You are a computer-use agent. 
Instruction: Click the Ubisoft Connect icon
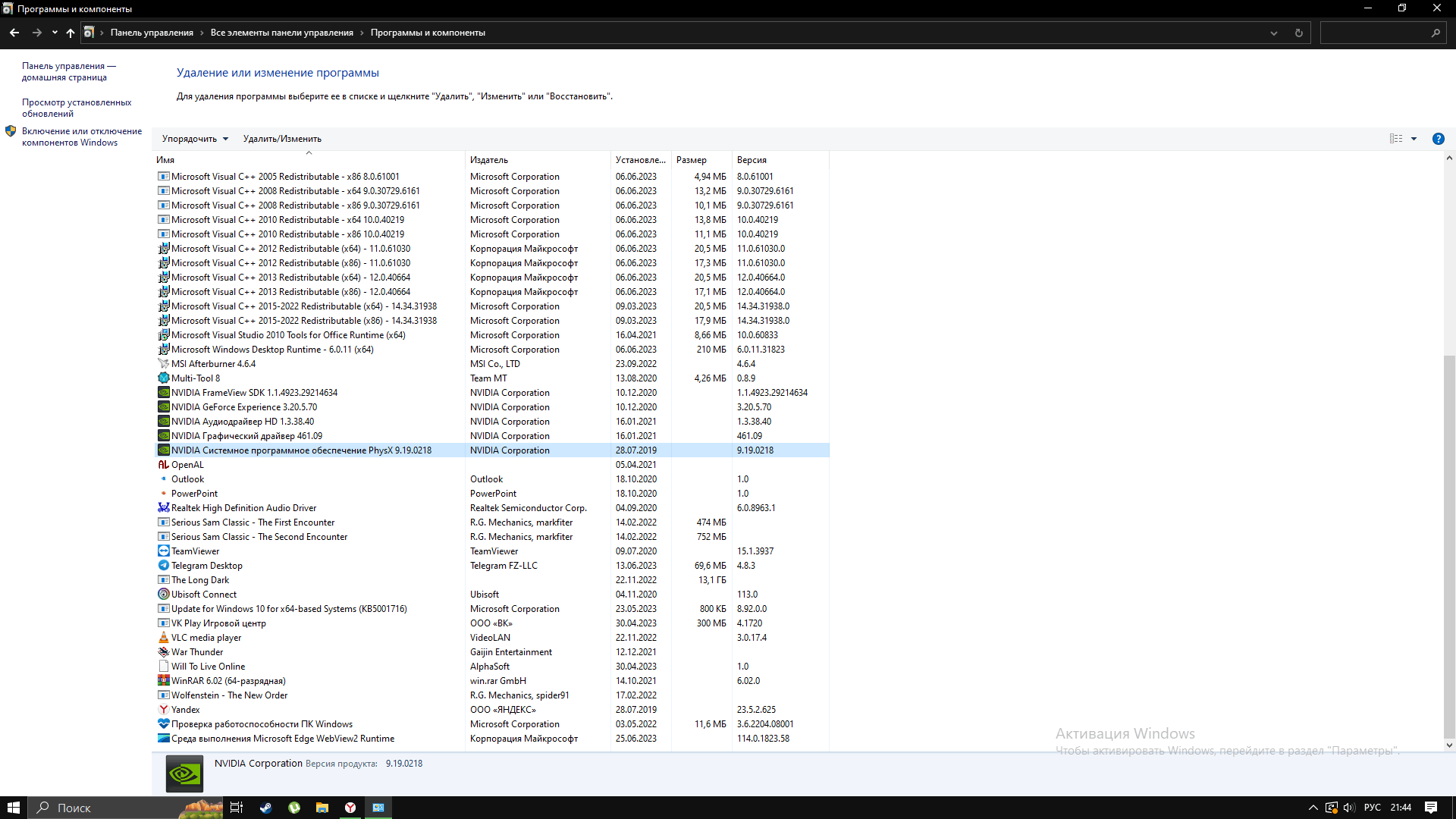[x=163, y=595]
